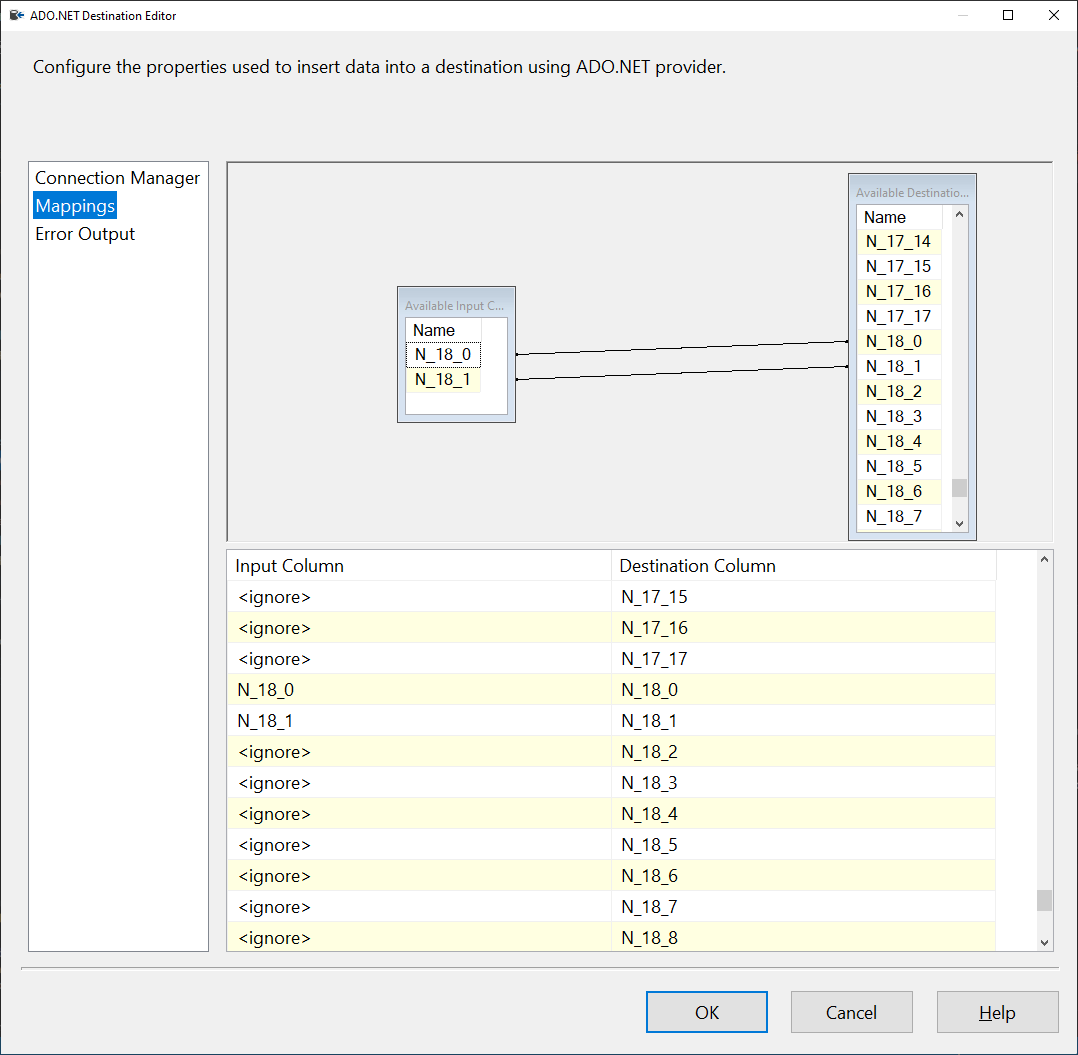Screen dimensions: 1078x1055
Task: Click the Input Column grid header
Action: click(419, 566)
